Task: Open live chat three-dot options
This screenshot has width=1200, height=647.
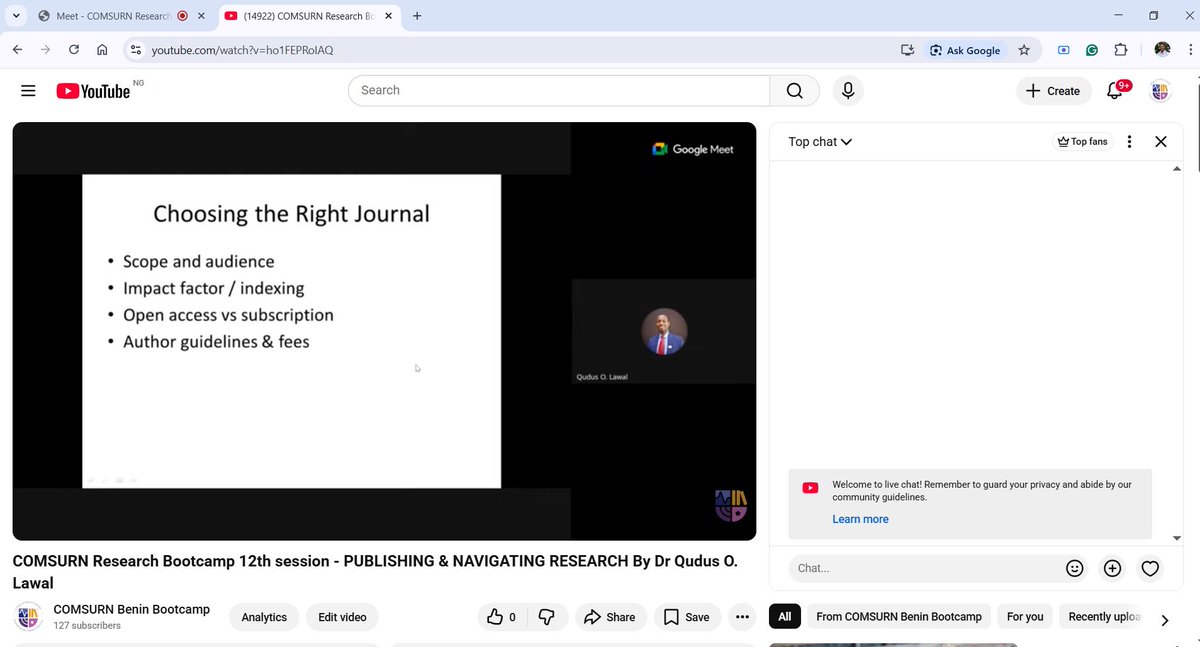Action: [1130, 142]
